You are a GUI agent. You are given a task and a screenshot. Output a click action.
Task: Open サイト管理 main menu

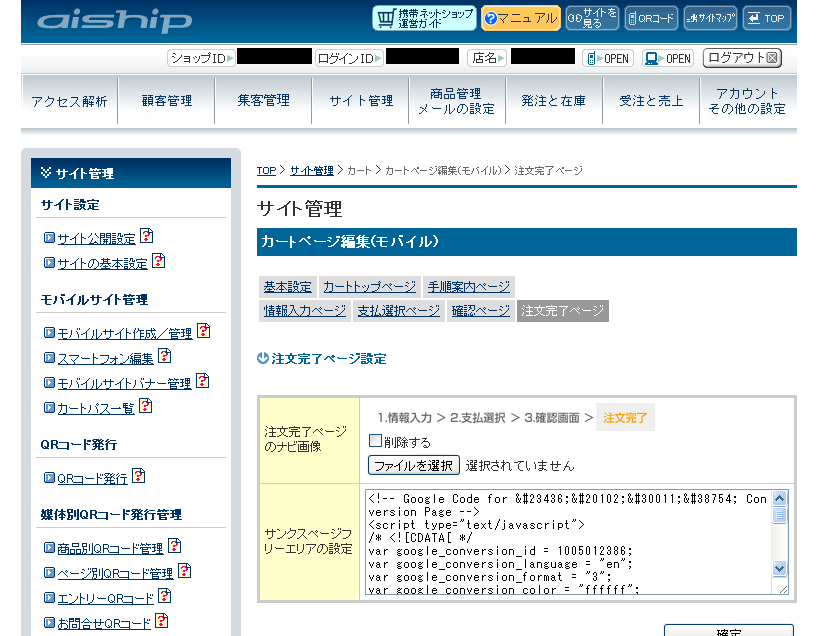361,101
